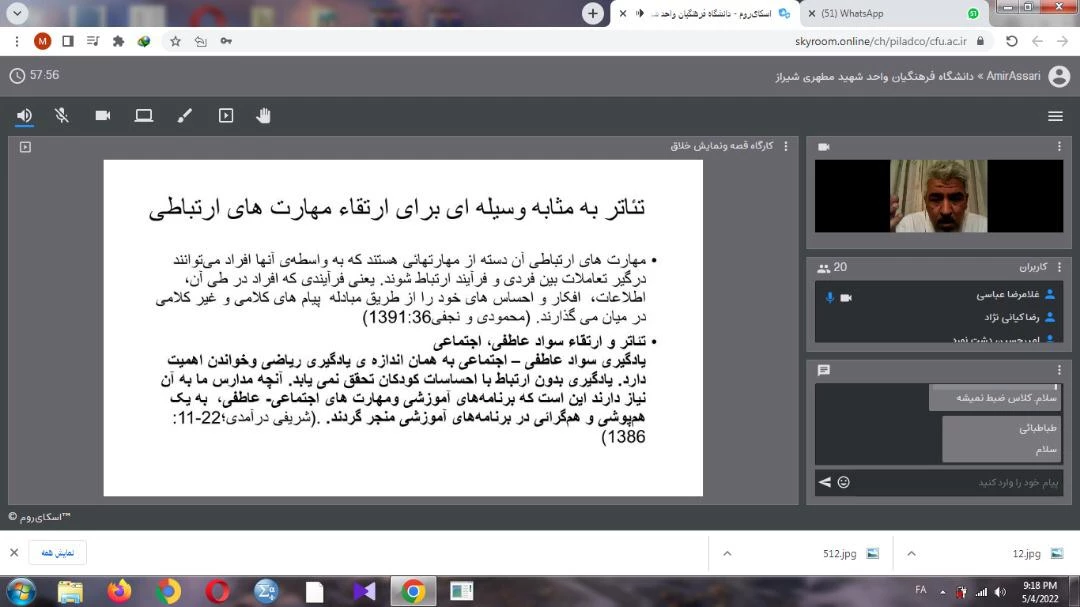Open the media playback icon in toolbar
This screenshot has height=607, width=1080.
(226, 116)
